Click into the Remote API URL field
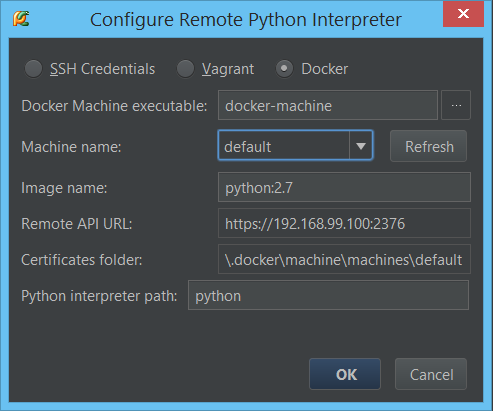Screen dimensions: 493x411 [x=344, y=223]
